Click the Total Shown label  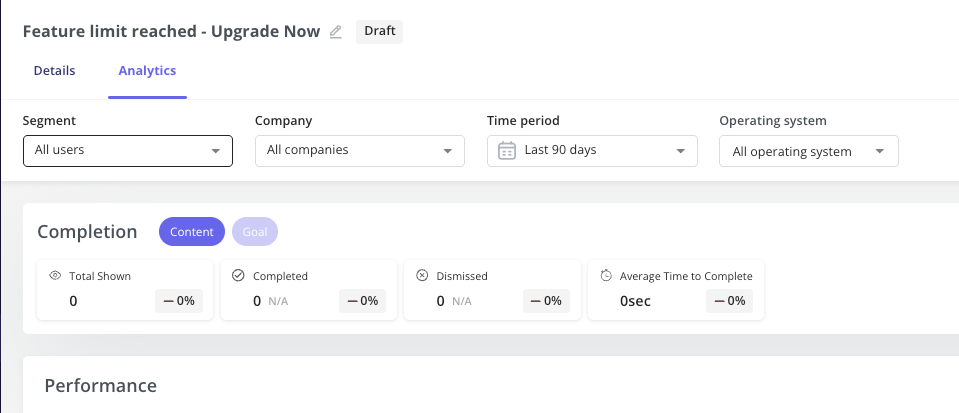point(100,276)
